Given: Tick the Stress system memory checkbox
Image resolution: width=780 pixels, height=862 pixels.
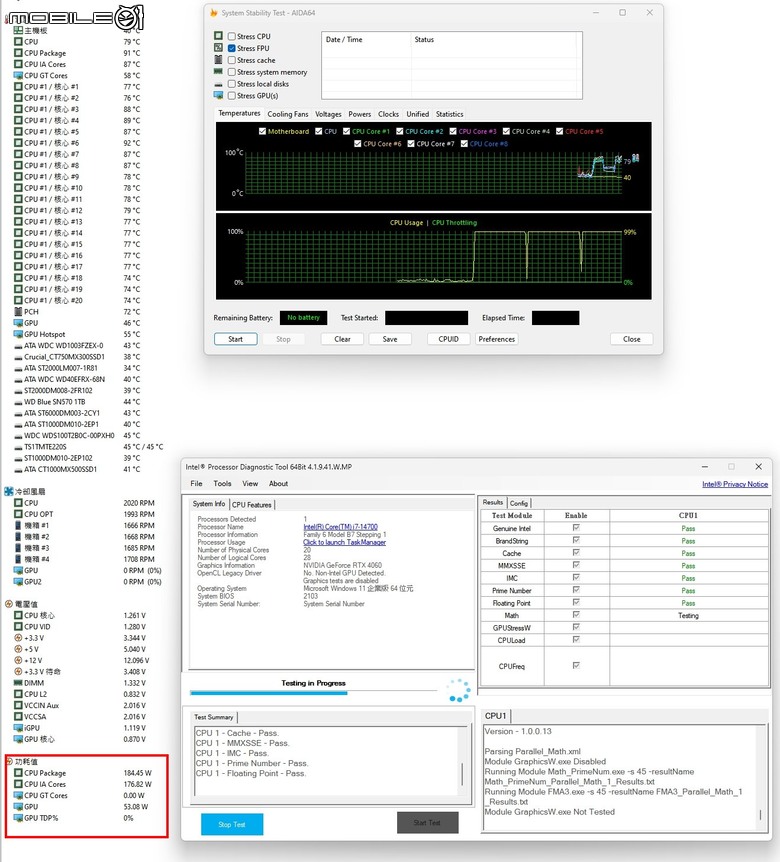Looking at the screenshot, I should [232, 72].
